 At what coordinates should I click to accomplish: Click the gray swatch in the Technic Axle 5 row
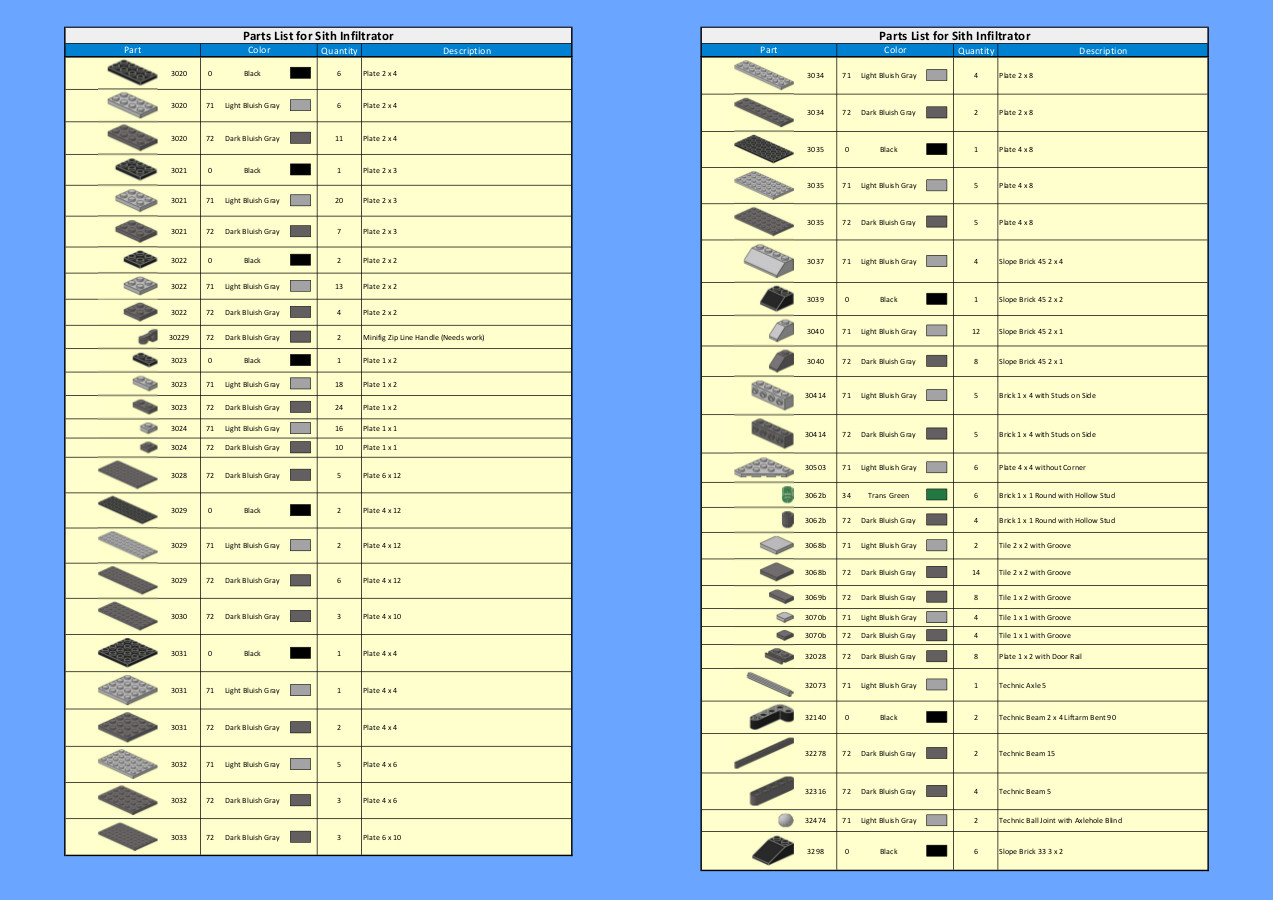tap(937, 685)
